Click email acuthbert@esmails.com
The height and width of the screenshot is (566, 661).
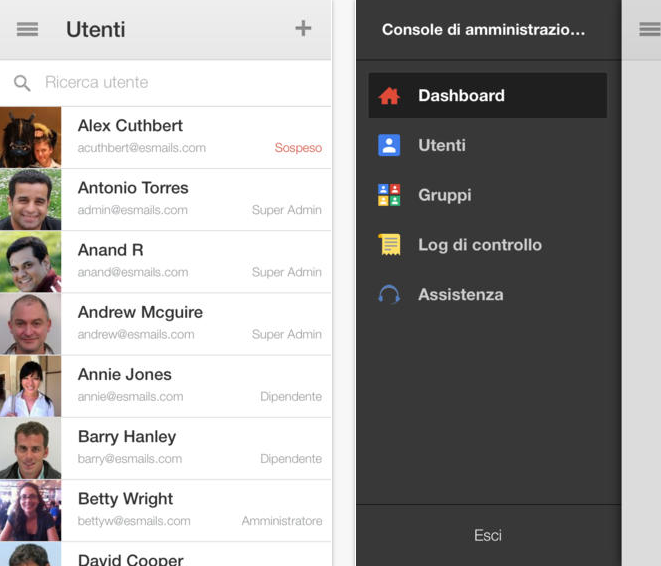(x=142, y=148)
